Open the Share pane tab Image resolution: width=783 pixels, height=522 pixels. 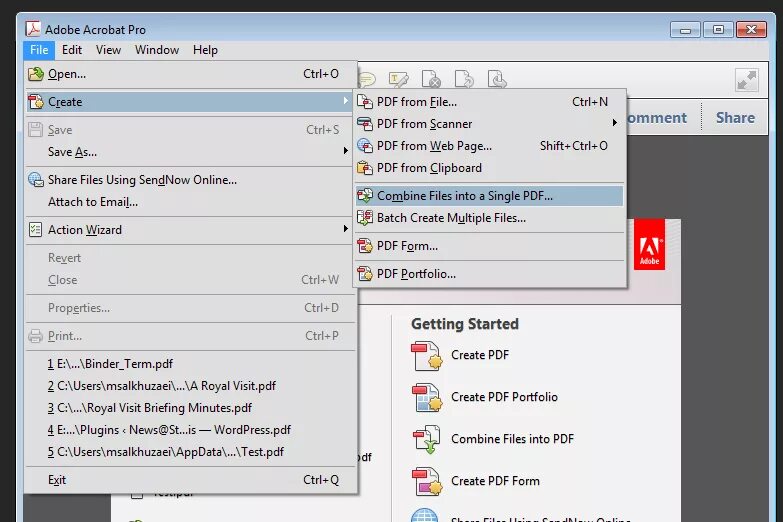click(x=735, y=117)
